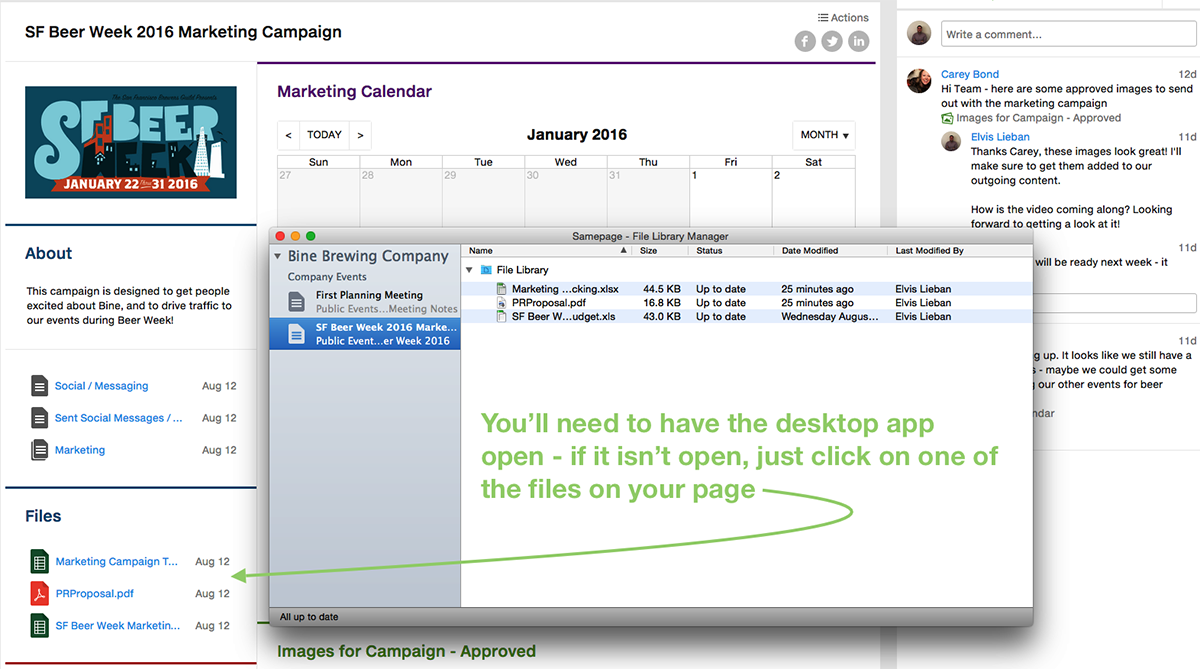Click the Facebook share icon
The height and width of the screenshot is (669, 1200).
tap(805, 41)
